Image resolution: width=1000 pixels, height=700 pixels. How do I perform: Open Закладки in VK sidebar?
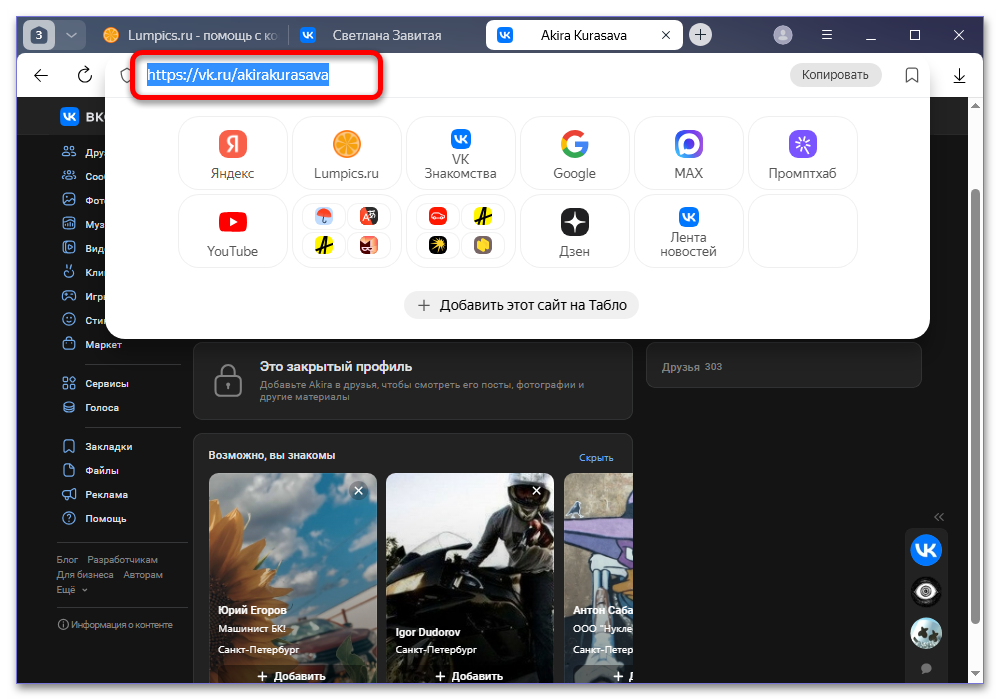[108, 447]
